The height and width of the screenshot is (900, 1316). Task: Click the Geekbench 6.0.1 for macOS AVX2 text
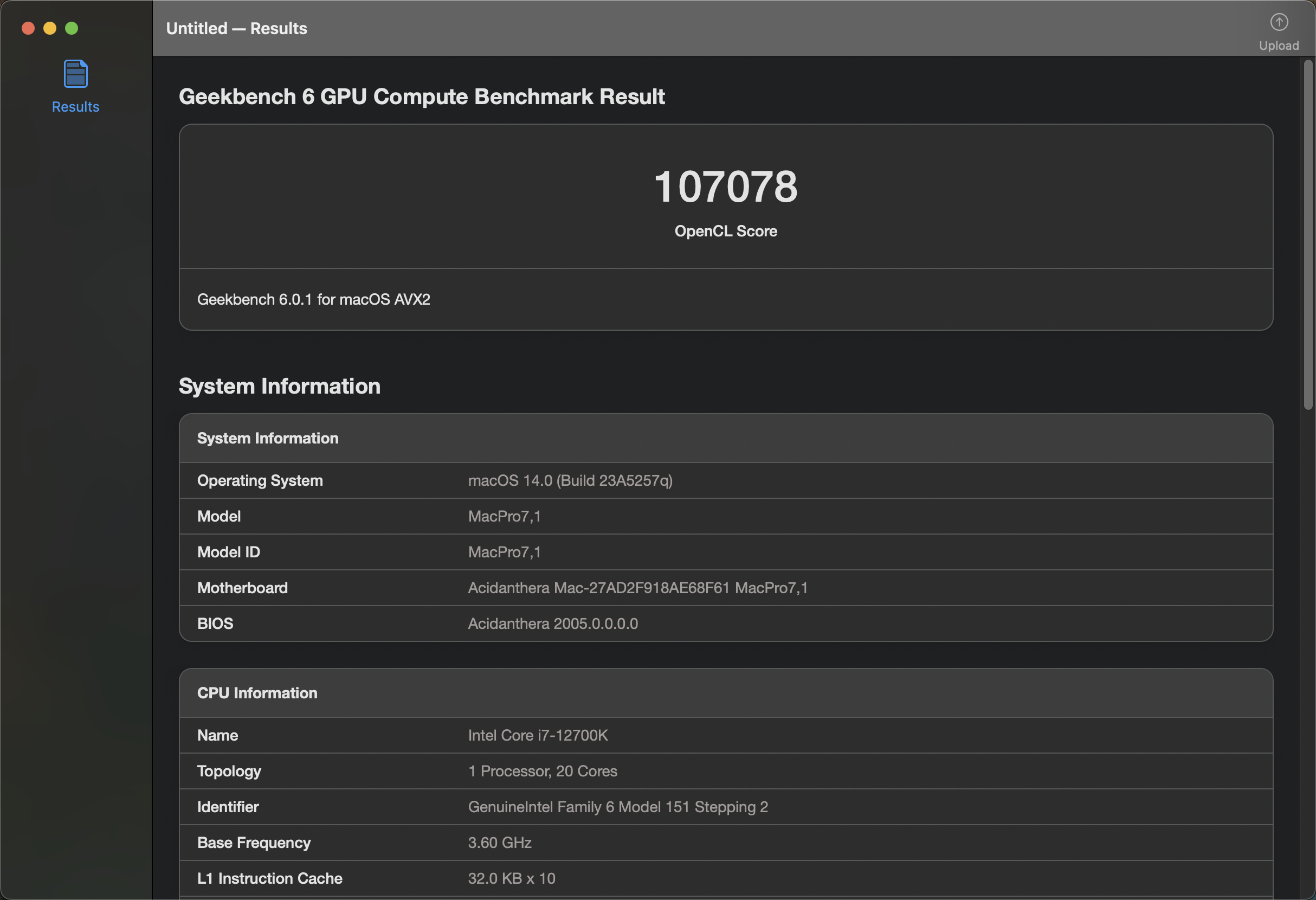pyautogui.click(x=313, y=299)
